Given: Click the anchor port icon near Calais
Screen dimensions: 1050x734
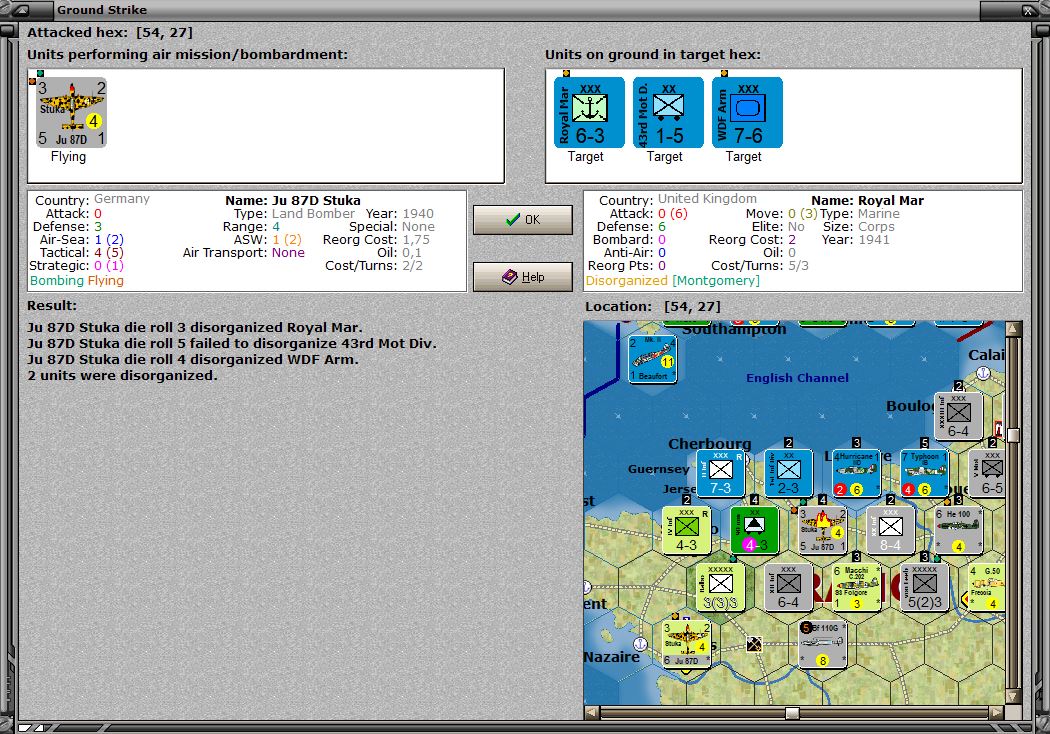Looking at the screenshot, I should [983, 373].
